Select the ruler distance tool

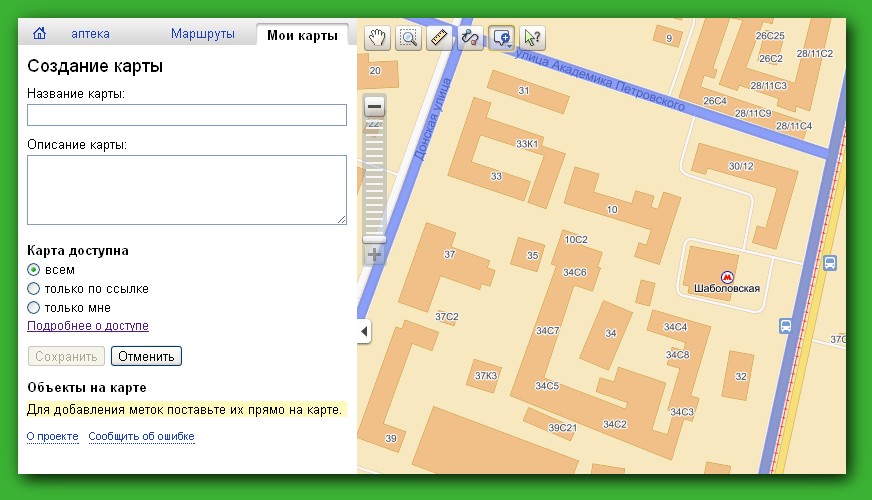(x=439, y=38)
